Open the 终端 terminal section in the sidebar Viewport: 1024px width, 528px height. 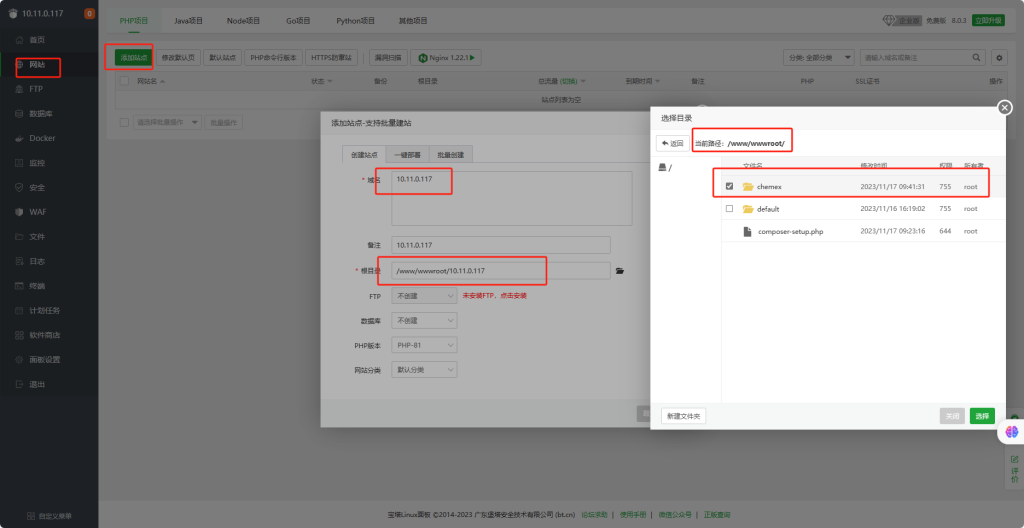click(x=37, y=286)
